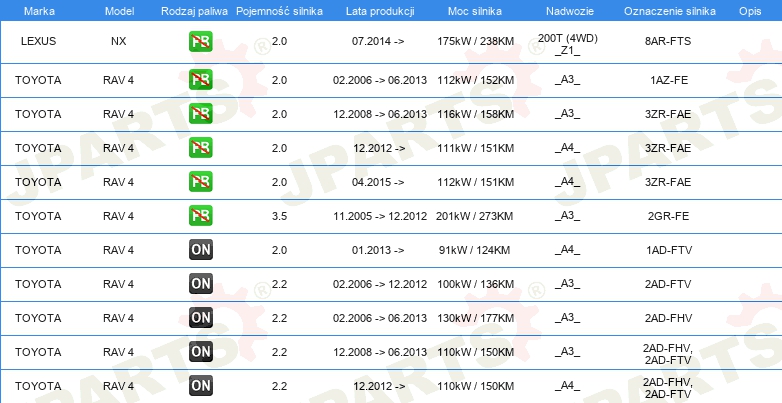This screenshot has height=403, width=782.
Task: Click the RAV 4 cell in the 04.2015 row
Action: [x=119, y=182]
